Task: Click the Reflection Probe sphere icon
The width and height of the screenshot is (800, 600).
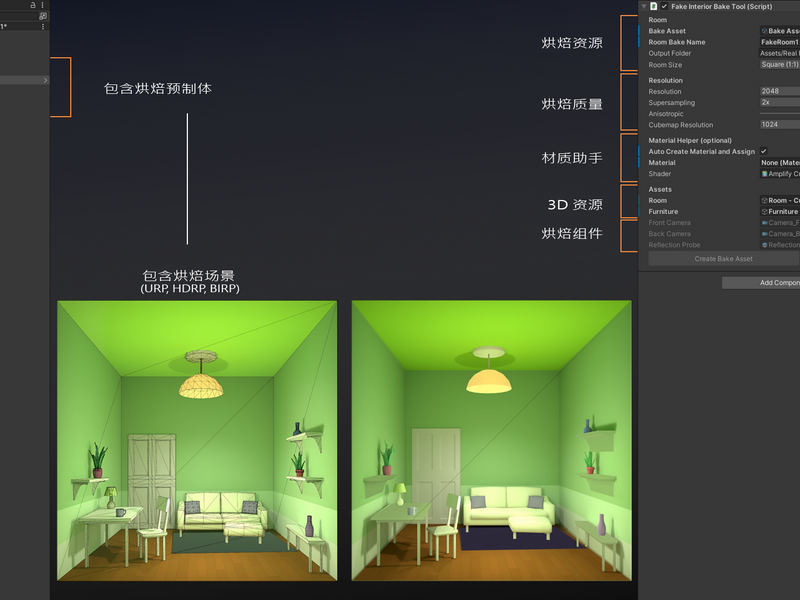Action: (764, 245)
